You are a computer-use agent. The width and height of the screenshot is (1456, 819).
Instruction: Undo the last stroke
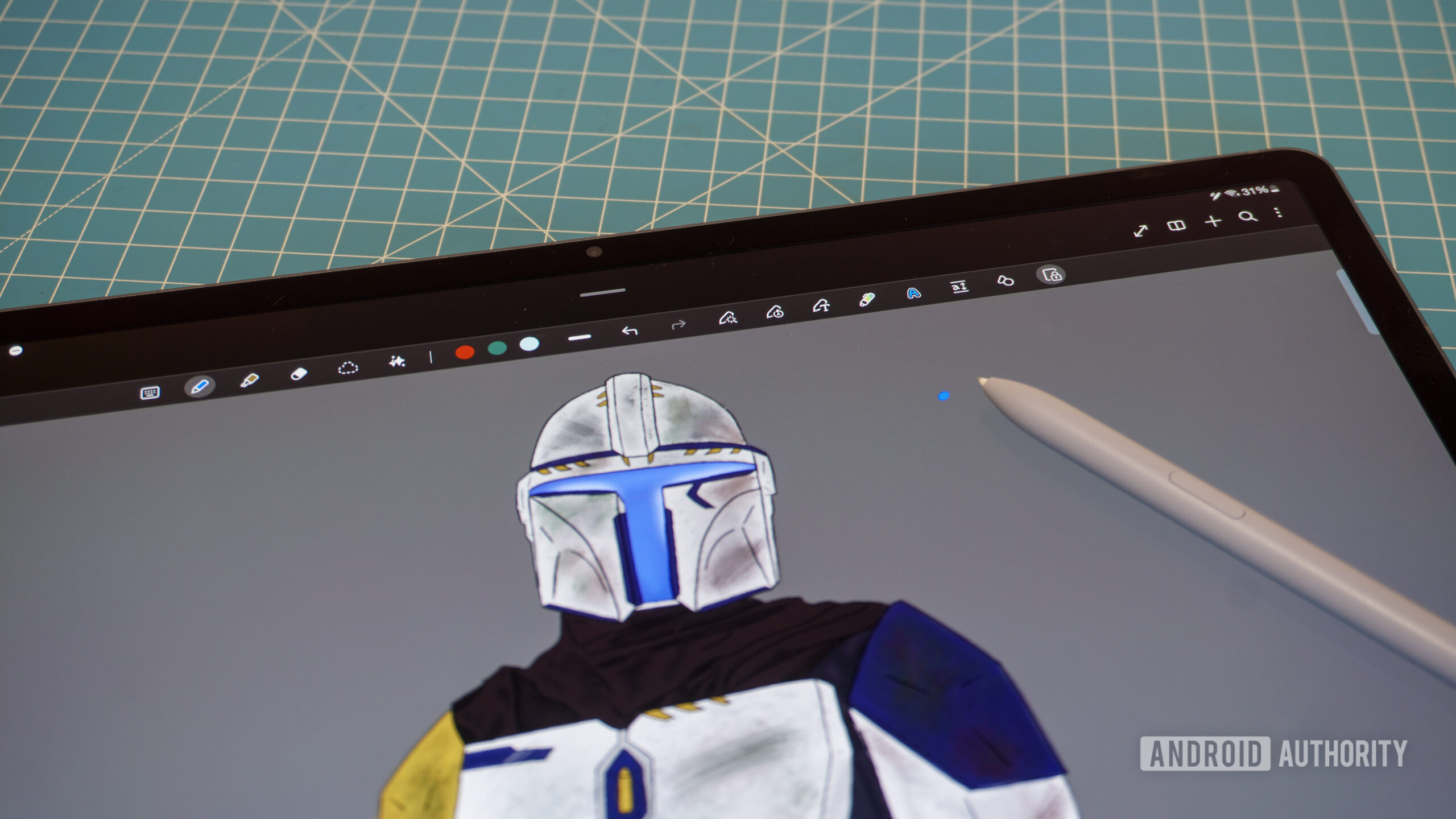pyautogui.click(x=630, y=330)
